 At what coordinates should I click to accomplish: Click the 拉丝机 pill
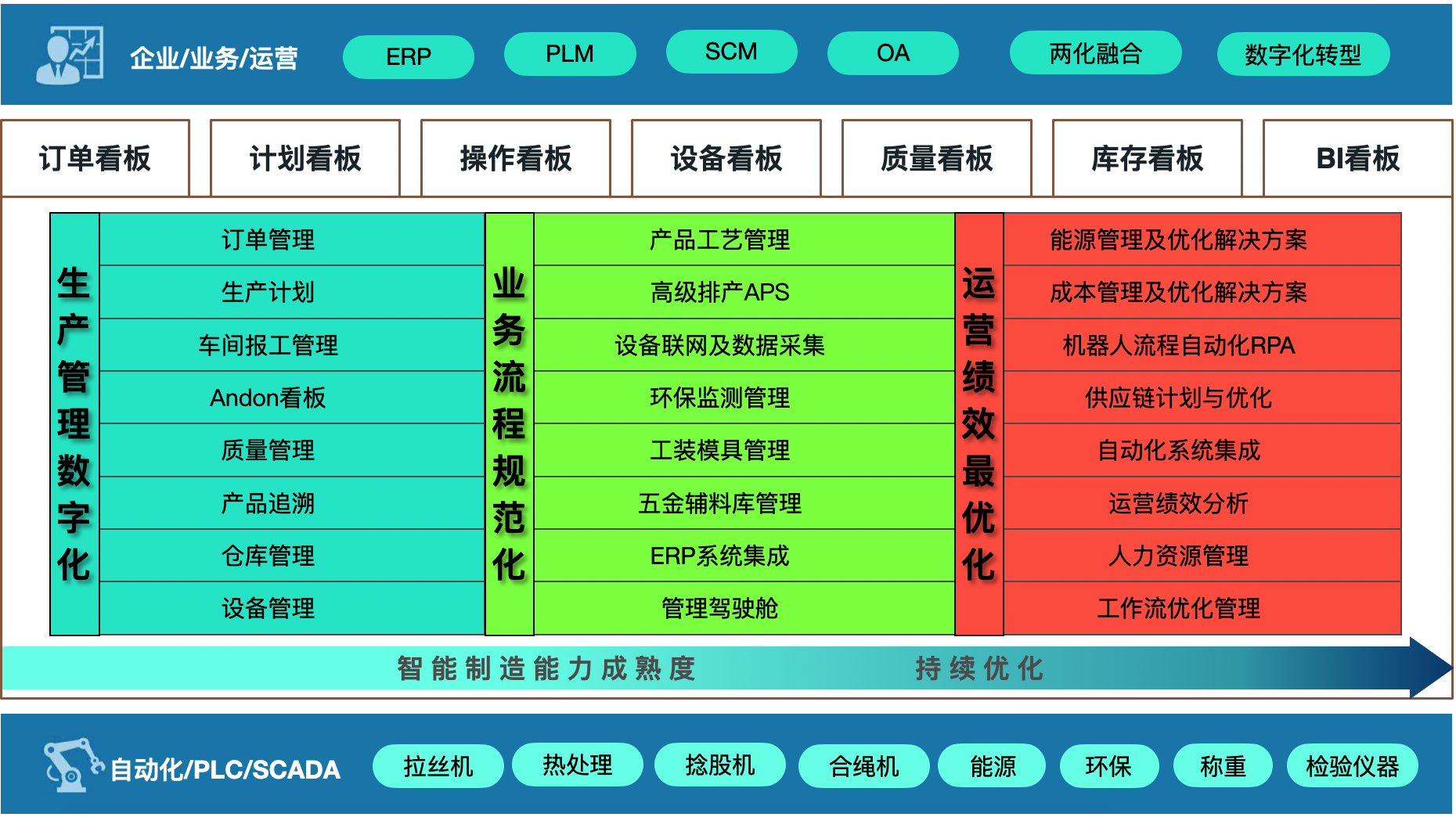(x=438, y=765)
